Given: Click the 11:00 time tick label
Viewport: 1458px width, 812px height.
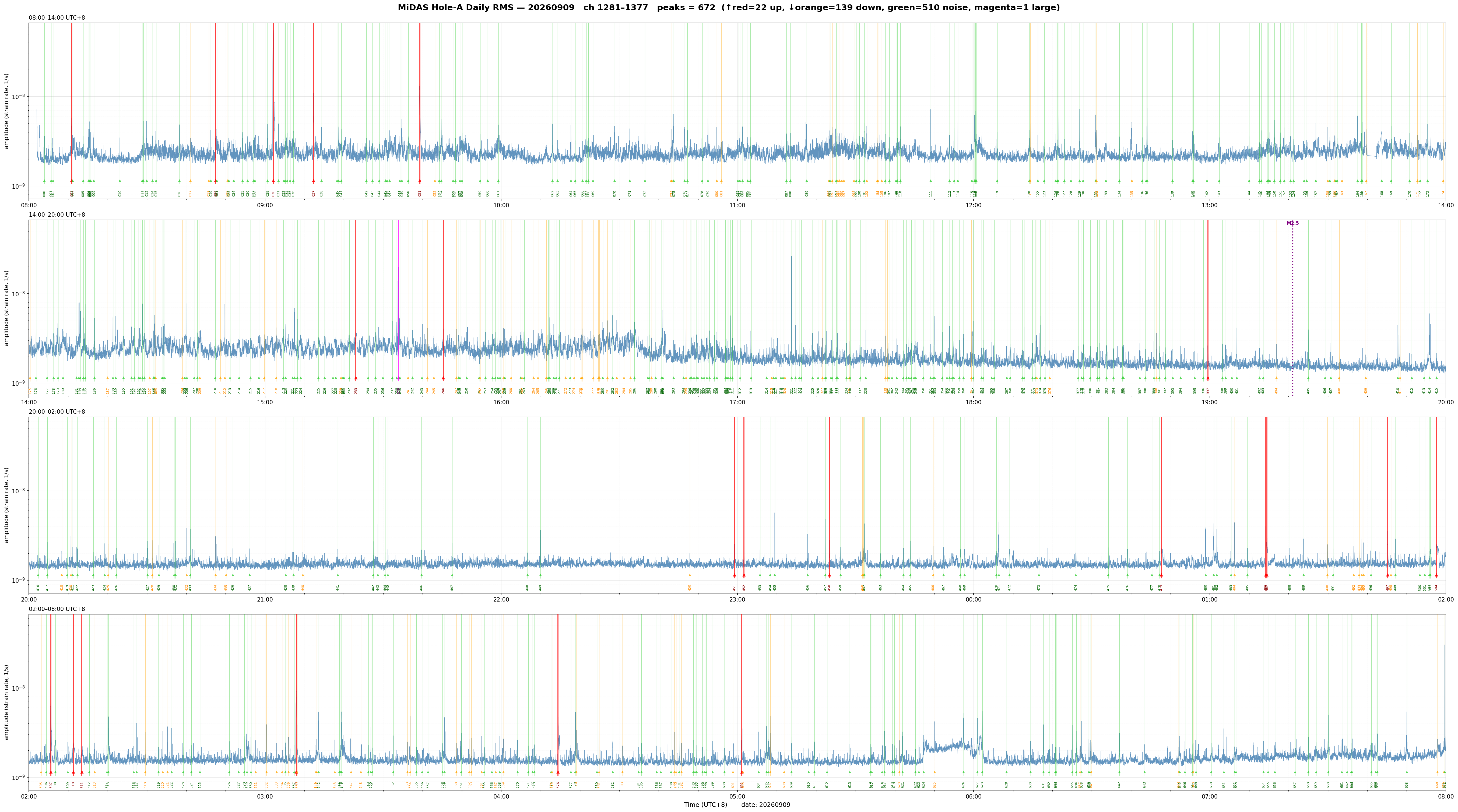Looking at the screenshot, I should point(737,205).
